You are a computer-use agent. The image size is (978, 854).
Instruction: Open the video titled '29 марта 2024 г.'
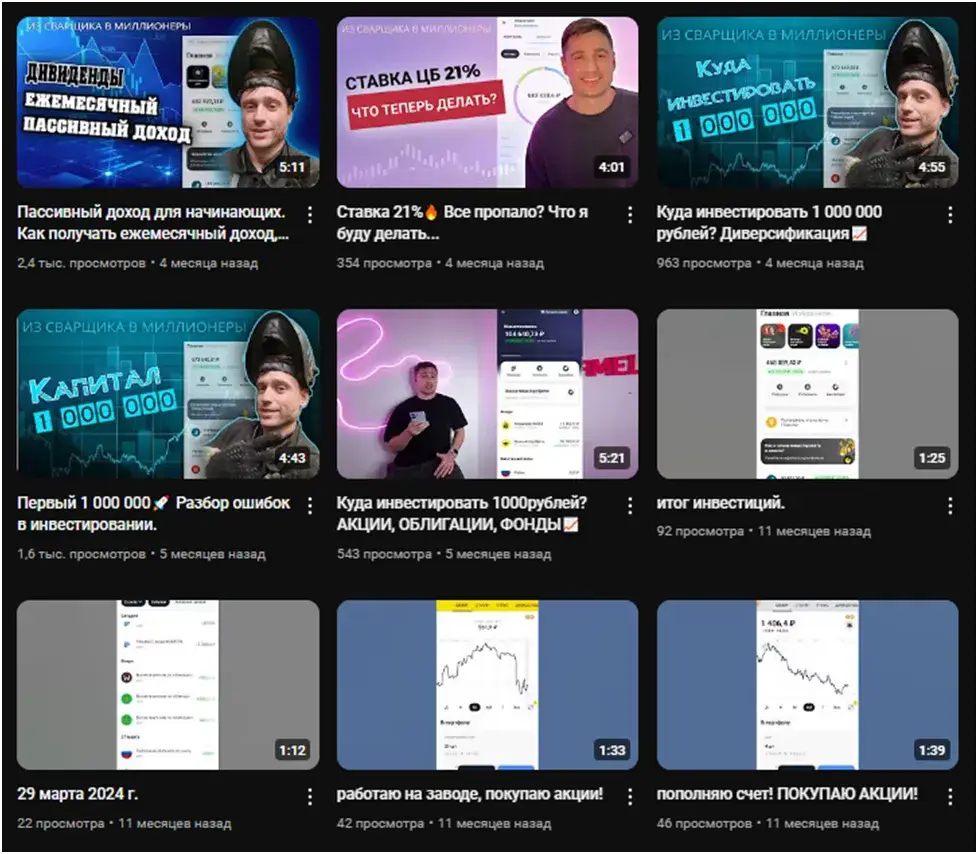pos(77,794)
